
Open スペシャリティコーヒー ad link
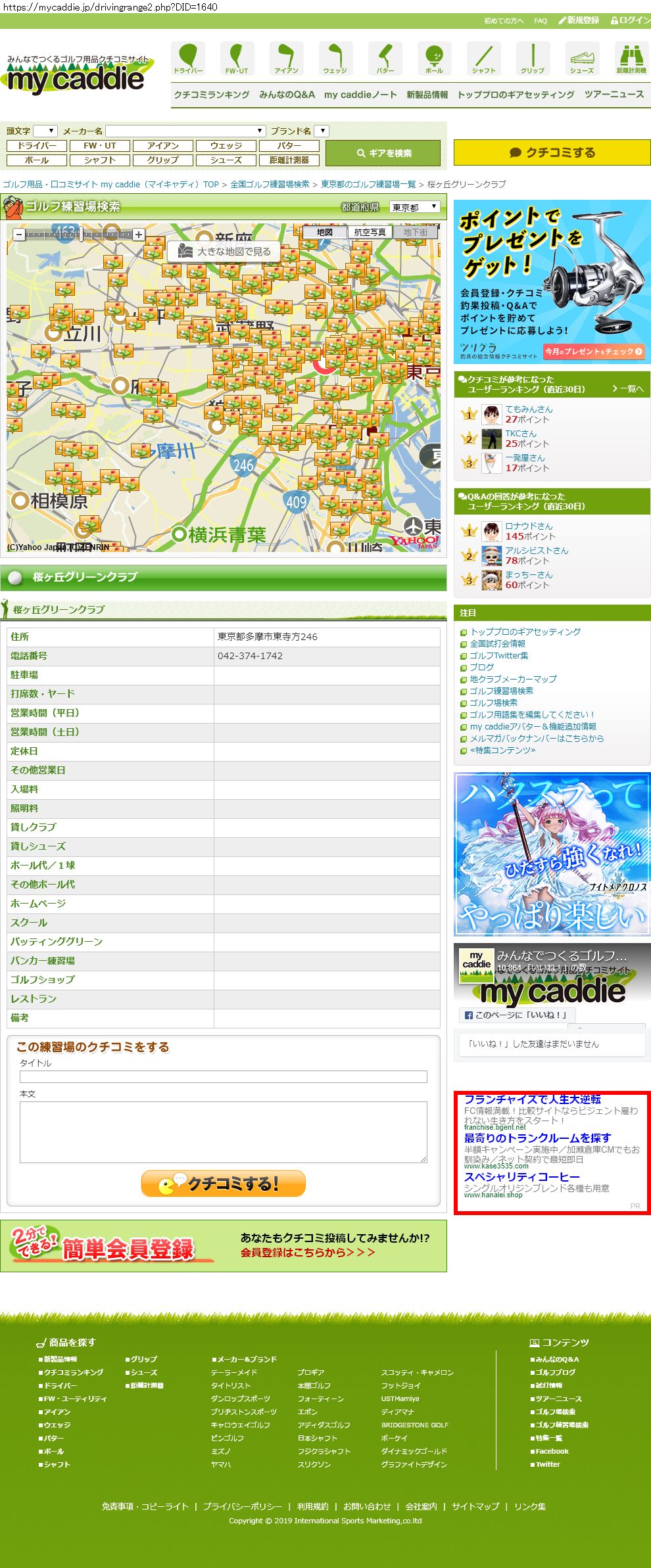click(x=522, y=1177)
